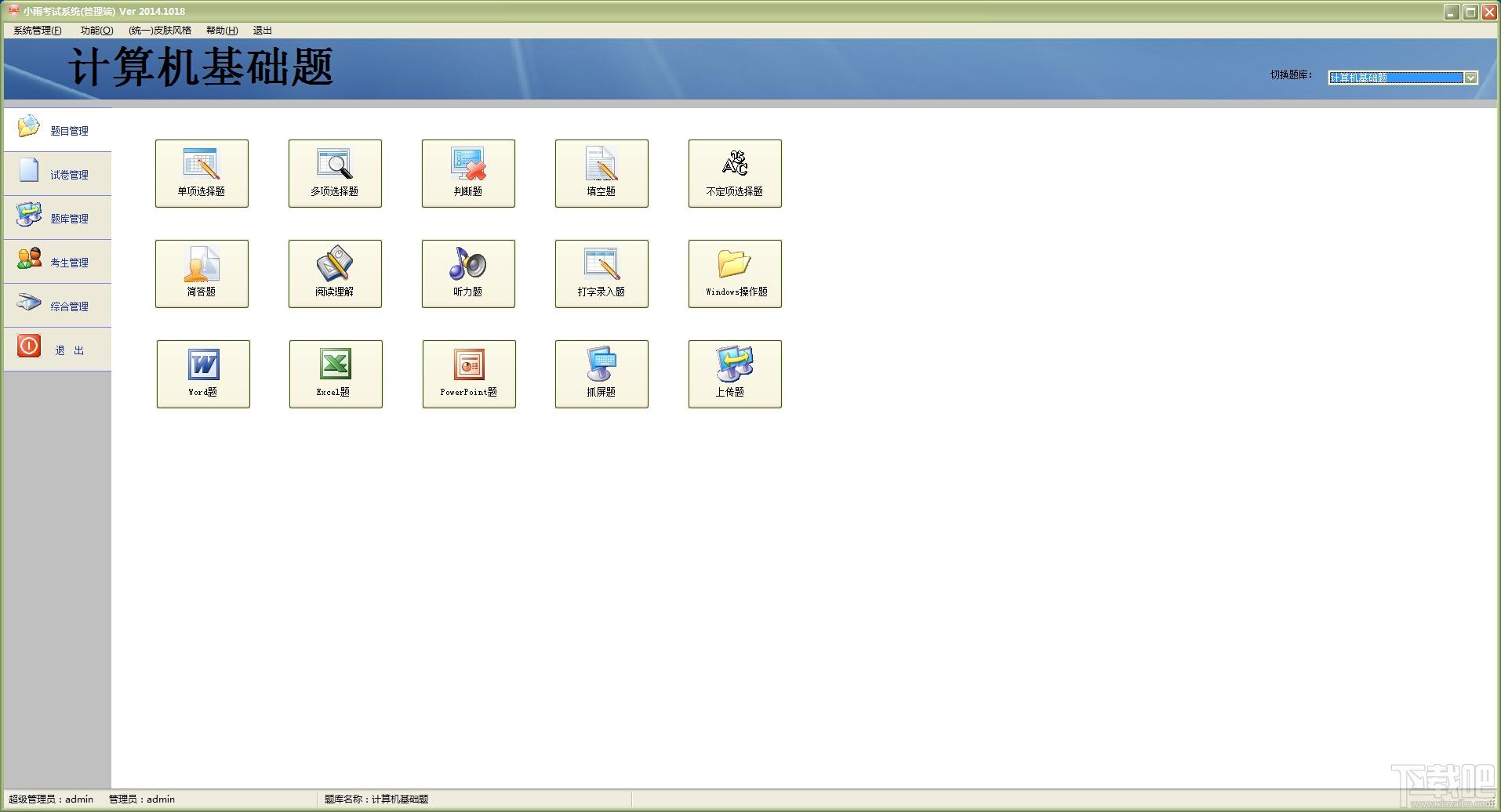
Task: Click the 不定项选择题 icon
Action: tap(735, 164)
